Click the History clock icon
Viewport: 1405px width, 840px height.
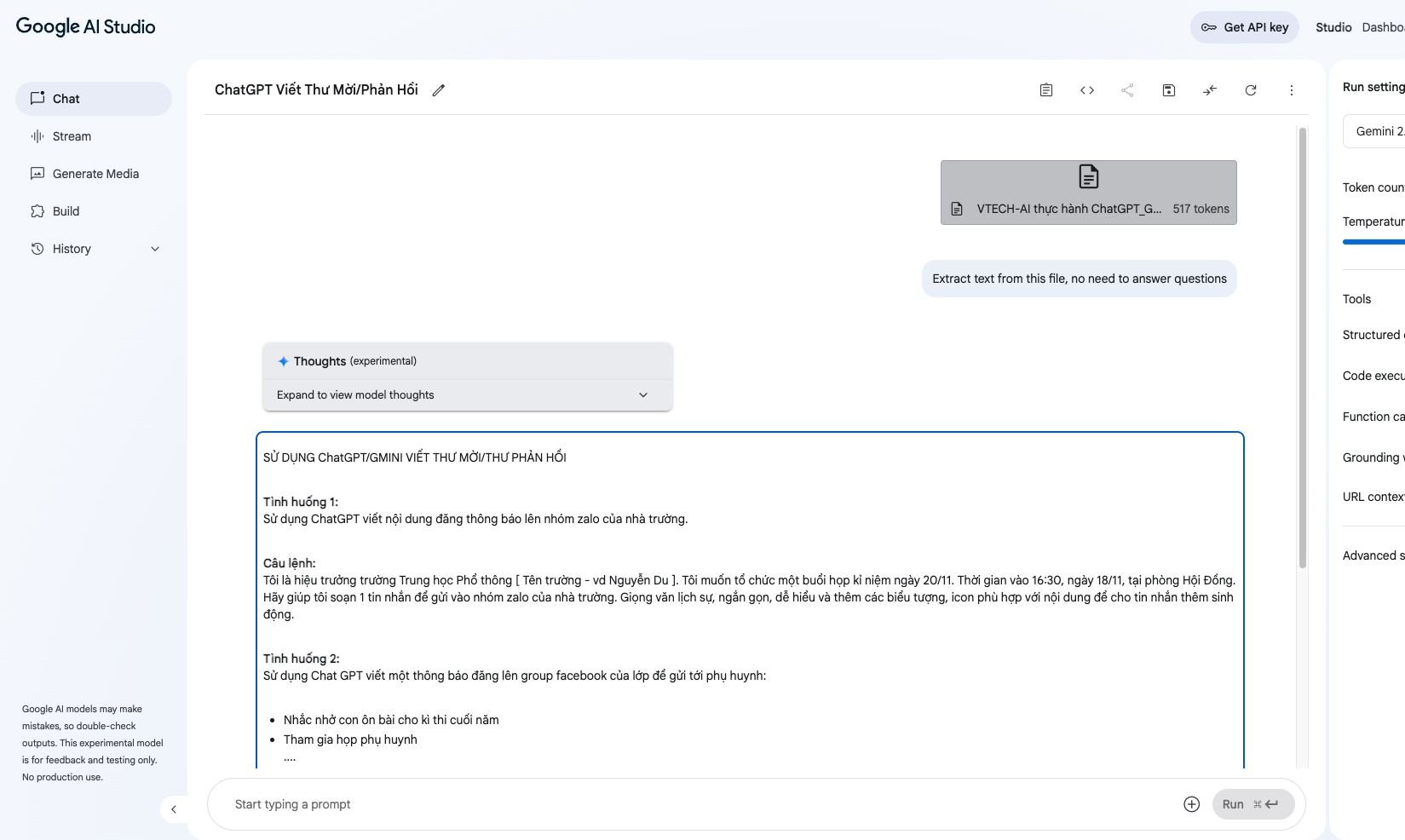tap(37, 249)
